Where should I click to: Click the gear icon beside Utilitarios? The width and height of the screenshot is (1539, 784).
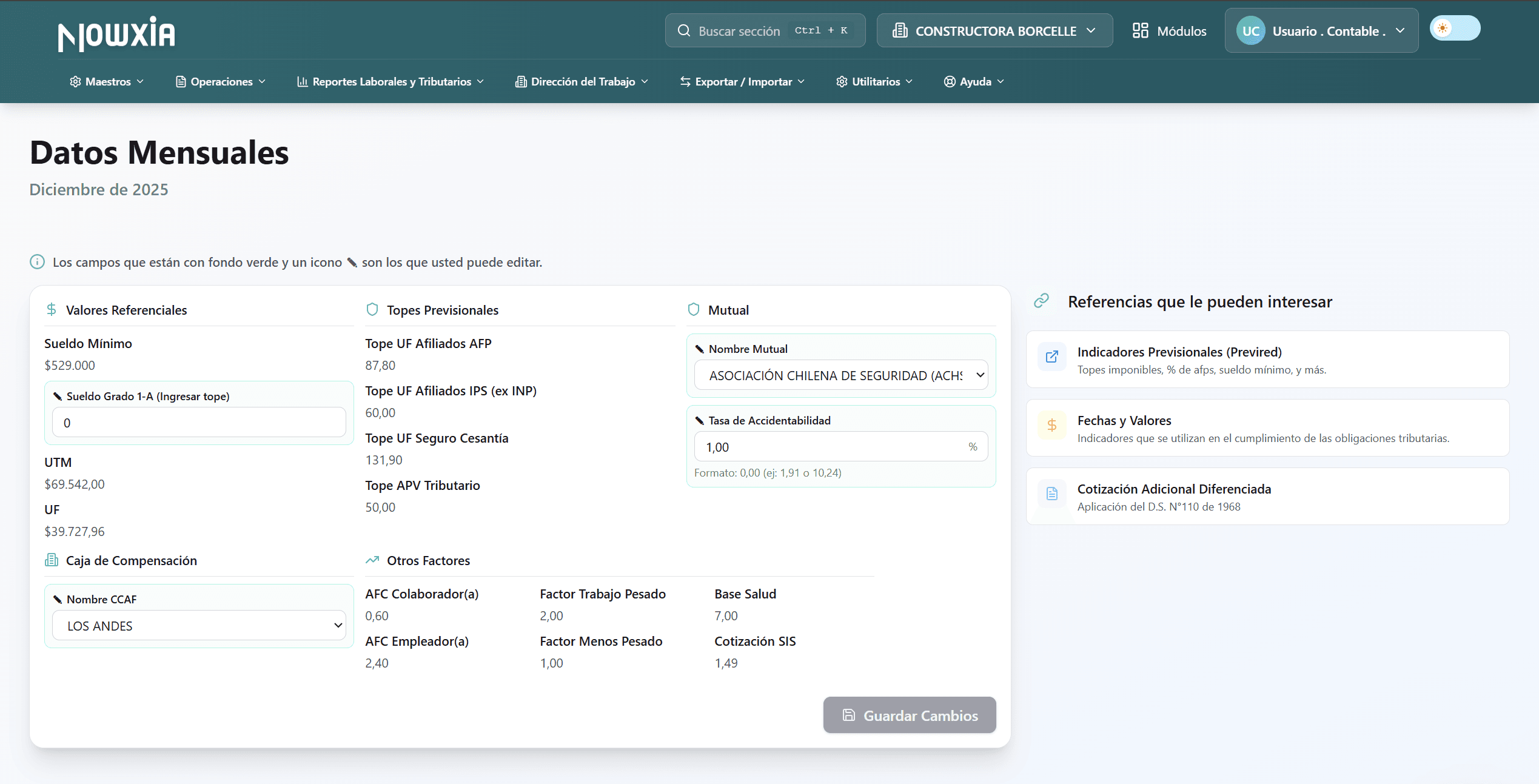pyautogui.click(x=842, y=81)
